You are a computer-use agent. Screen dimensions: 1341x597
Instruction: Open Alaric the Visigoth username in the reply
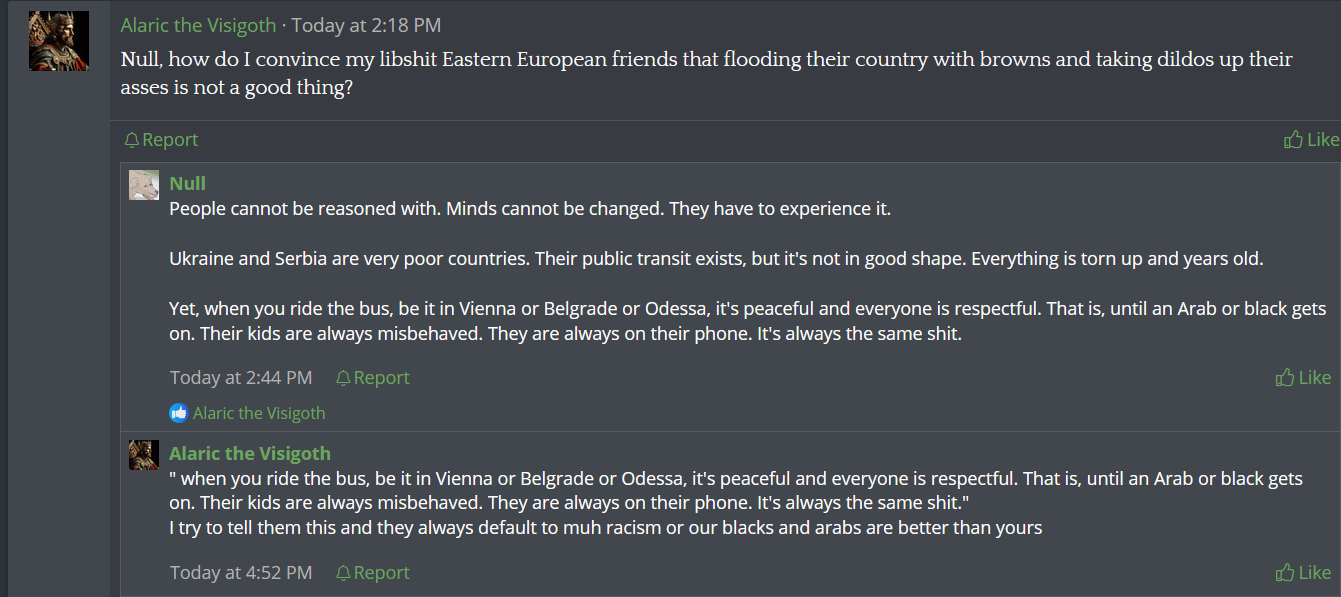click(x=250, y=453)
